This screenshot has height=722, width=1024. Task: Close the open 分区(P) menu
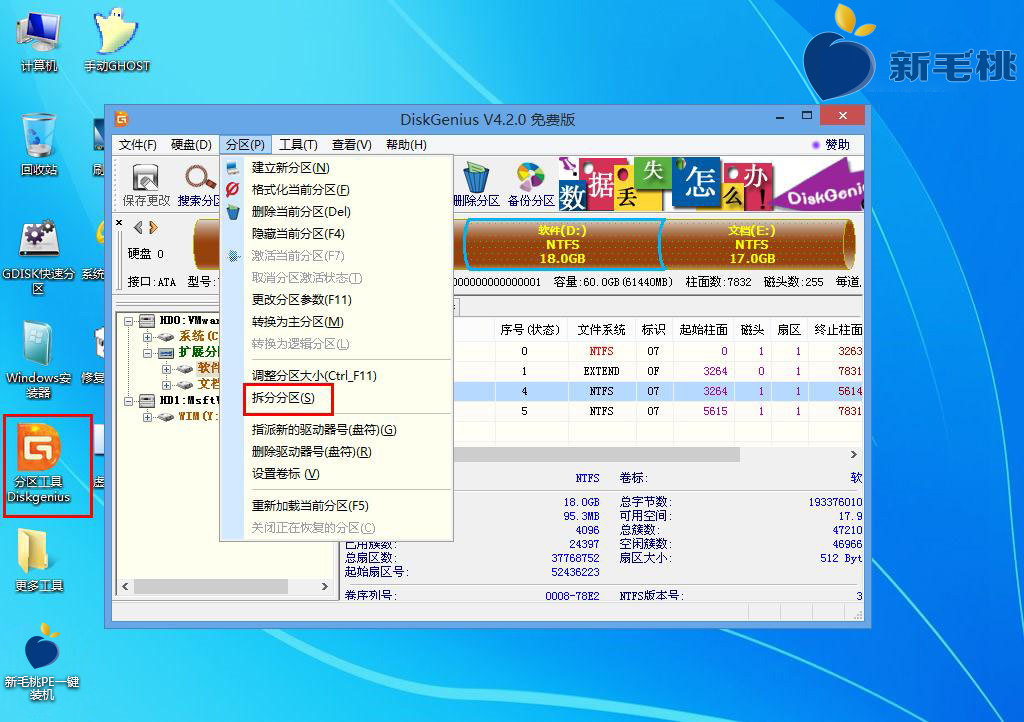(x=245, y=145)
